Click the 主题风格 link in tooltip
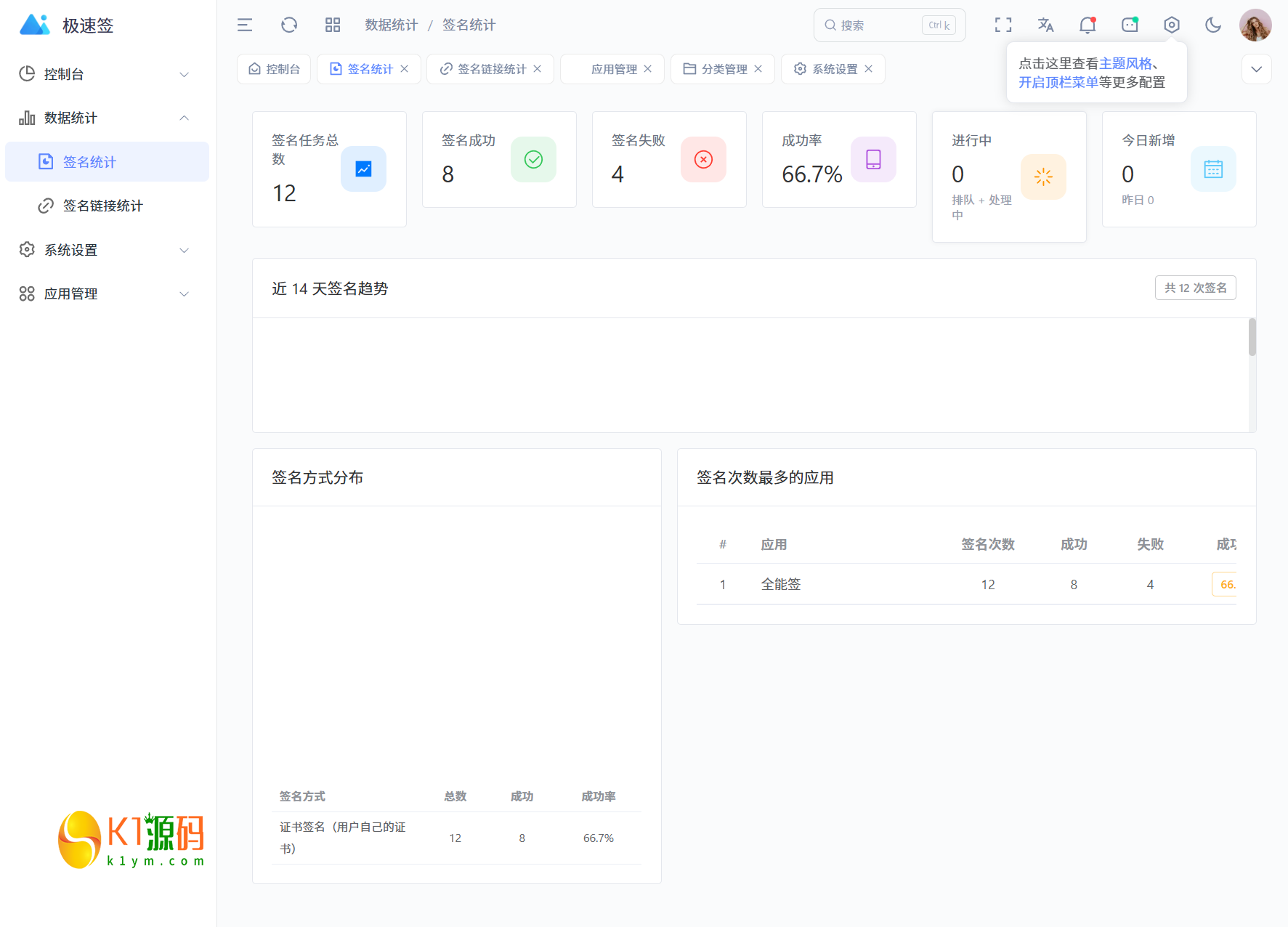1288x927 pixels. coord(1125,63)
